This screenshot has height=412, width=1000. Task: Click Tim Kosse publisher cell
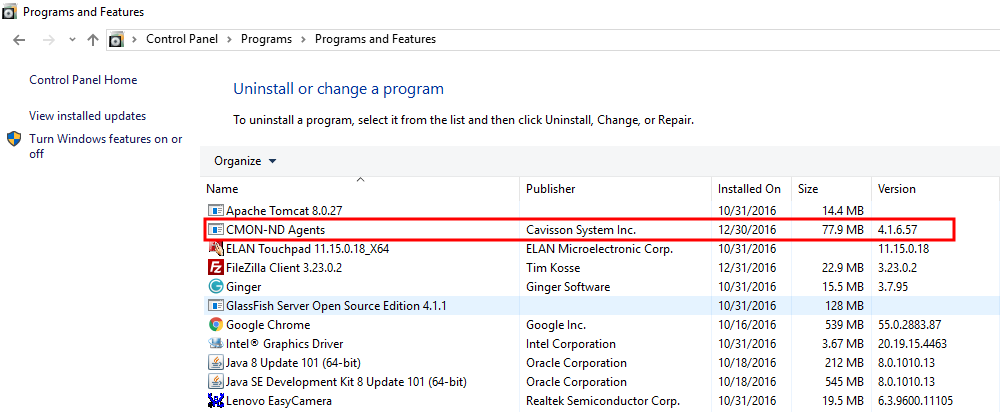pyautogui.click(x=553, y=268)
